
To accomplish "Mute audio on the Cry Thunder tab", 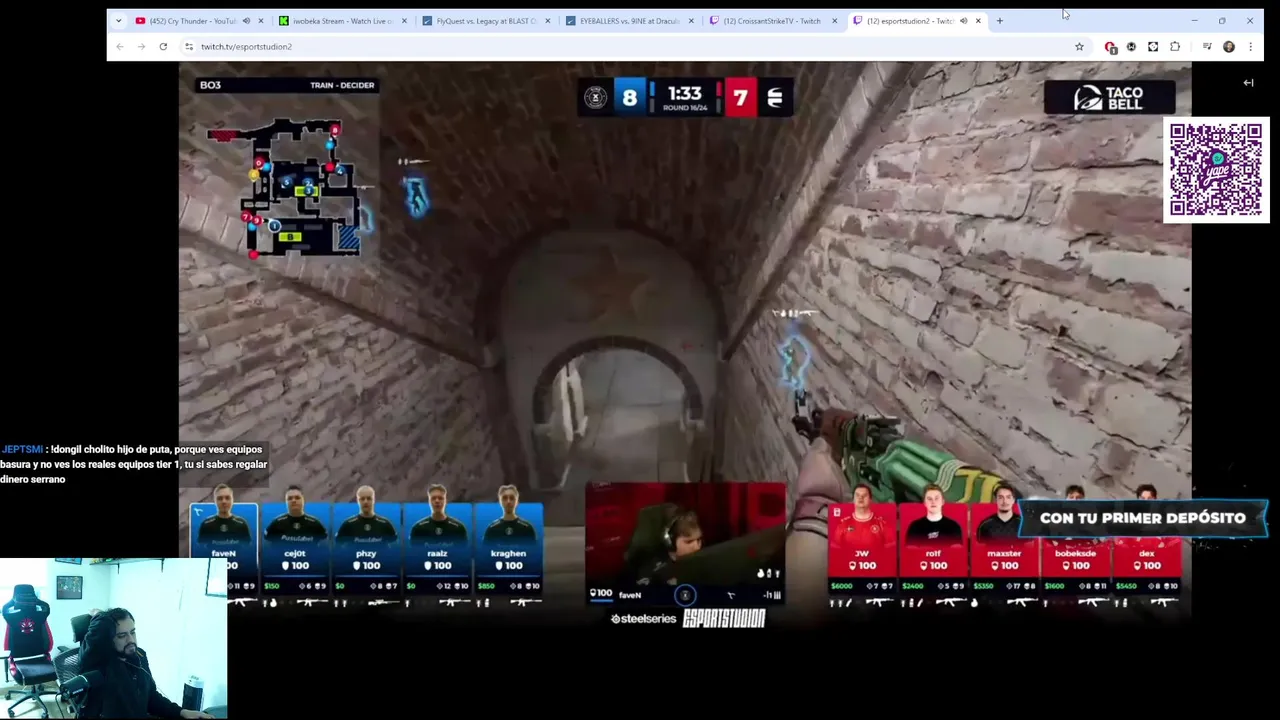I will pyautogui.click(x=246, y=21).
